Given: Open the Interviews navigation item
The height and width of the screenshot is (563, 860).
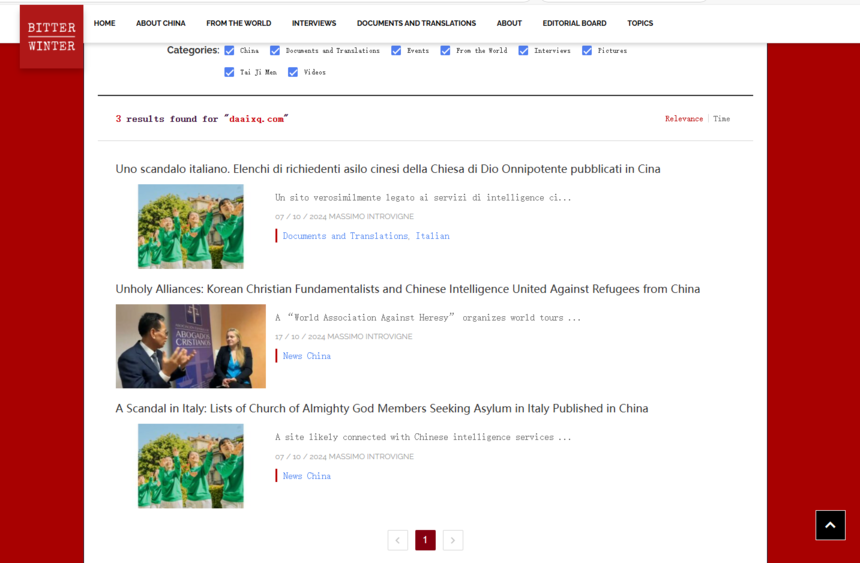Looking at the screenshot, I should coord(314,23).
